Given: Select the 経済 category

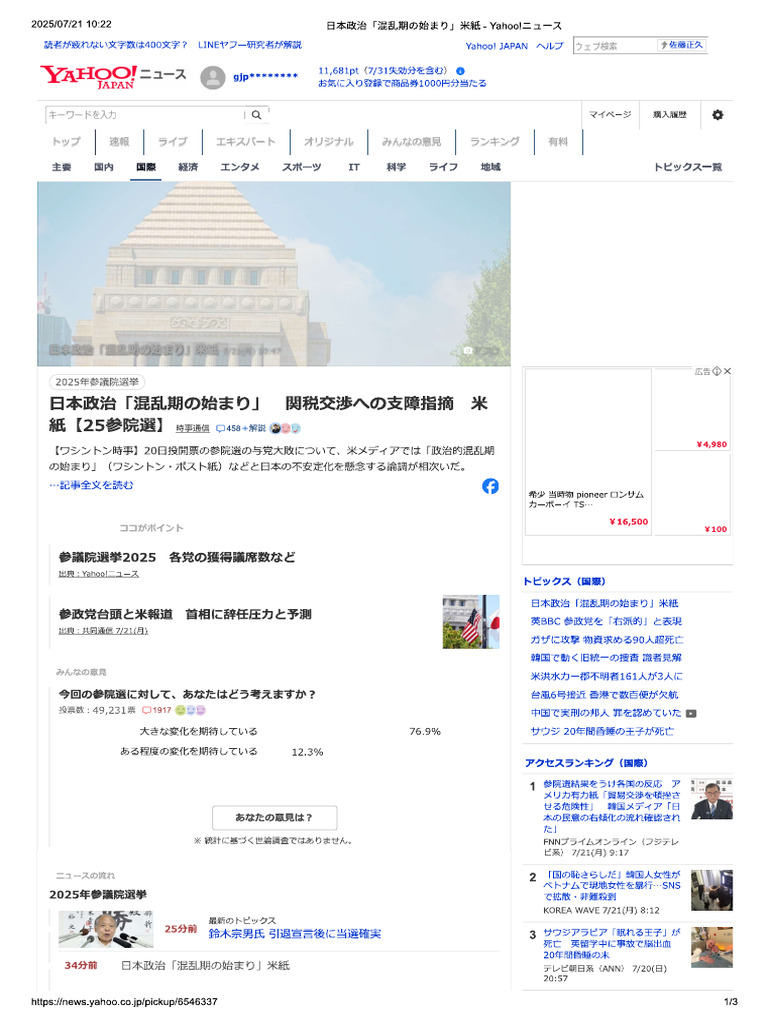Looking at the screenshot, I should click(188, 167).
